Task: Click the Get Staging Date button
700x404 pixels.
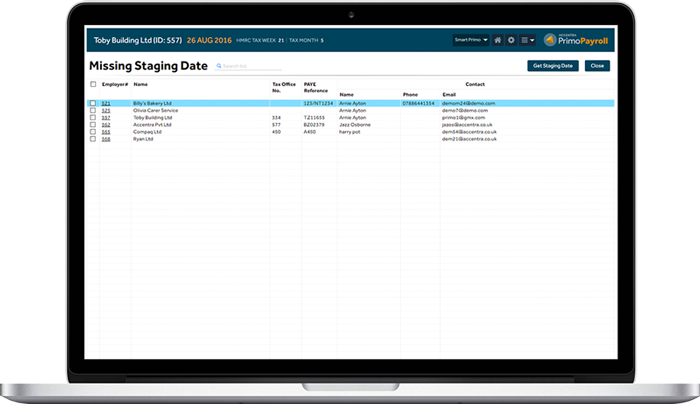Action: (553, 66)
